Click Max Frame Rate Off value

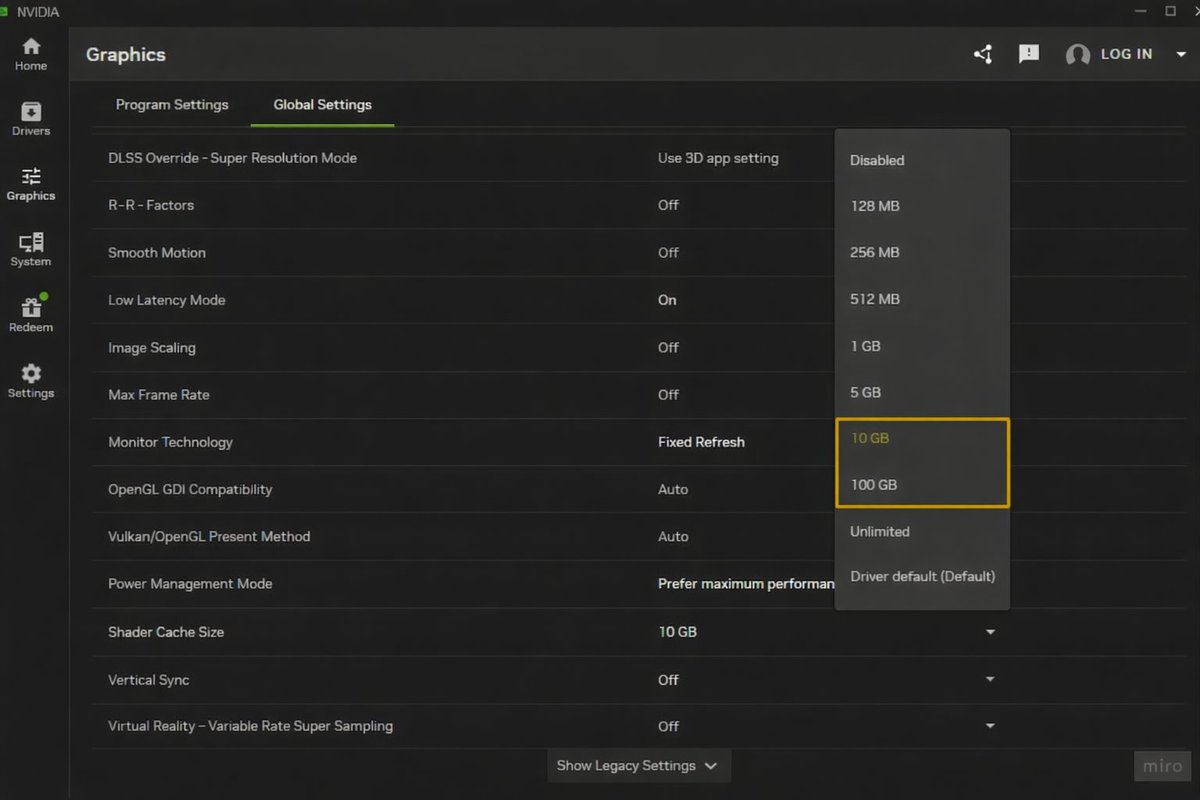(668, 394)
